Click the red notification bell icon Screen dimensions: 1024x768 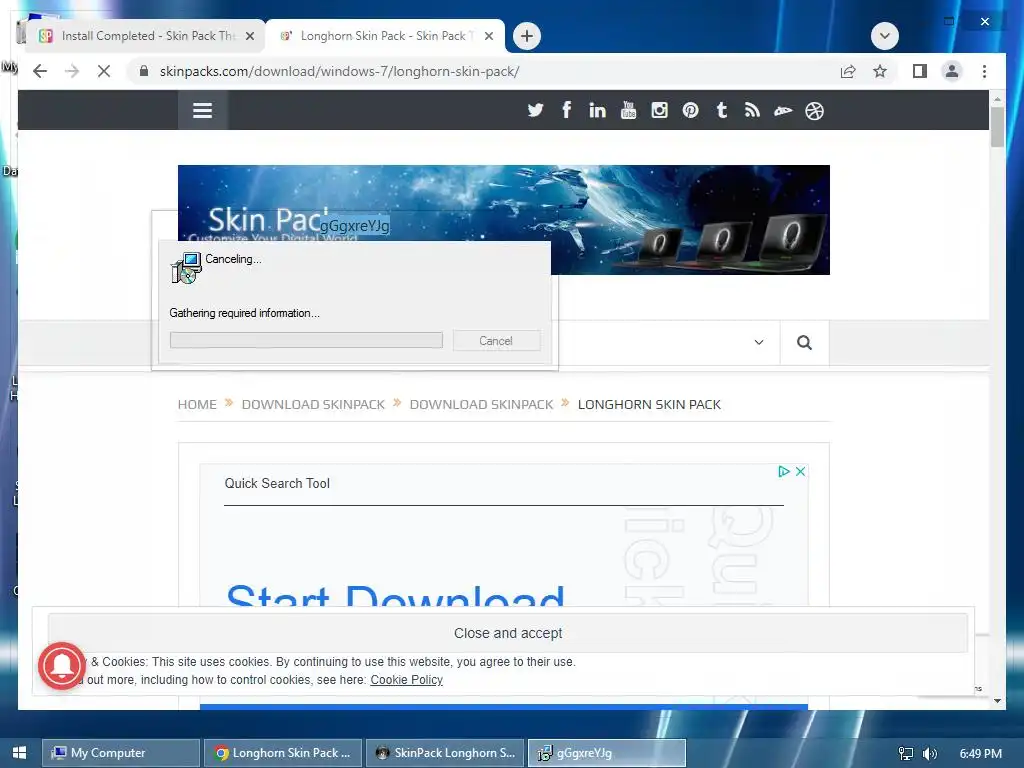coord(62,665)
